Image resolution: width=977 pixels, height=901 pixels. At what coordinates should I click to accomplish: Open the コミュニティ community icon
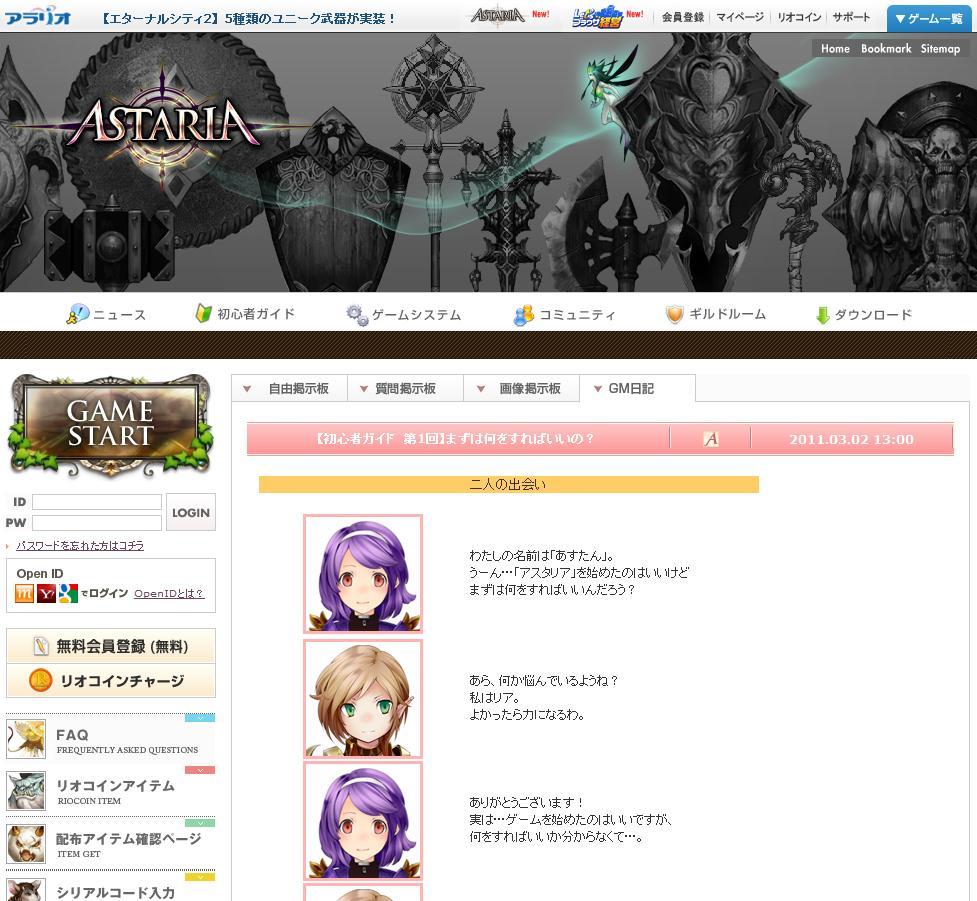(523, 315)
